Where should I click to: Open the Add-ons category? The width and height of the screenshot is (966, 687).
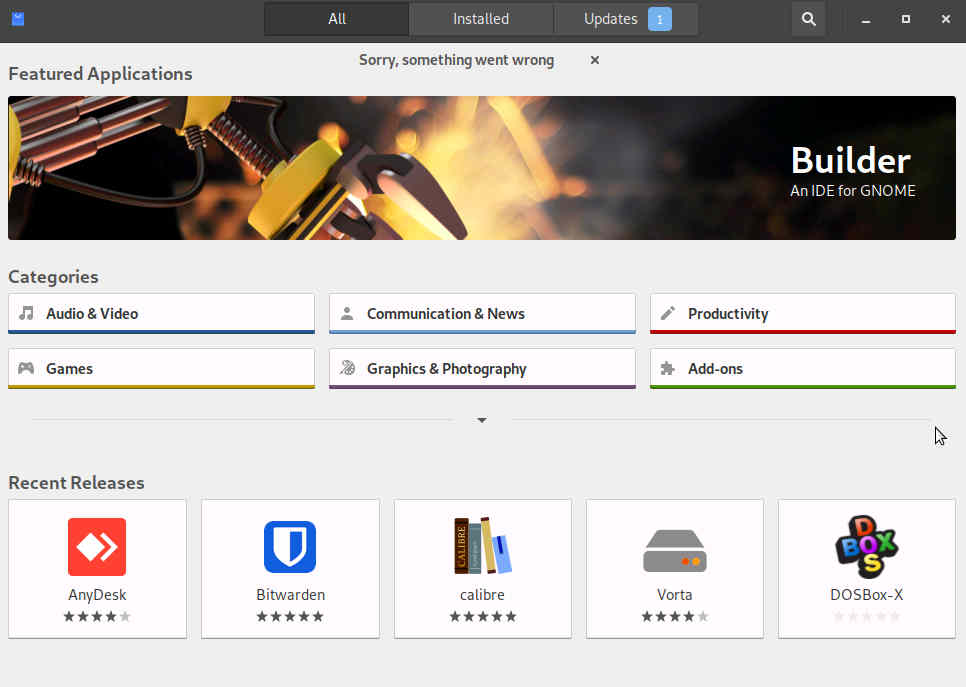(803, 368)
